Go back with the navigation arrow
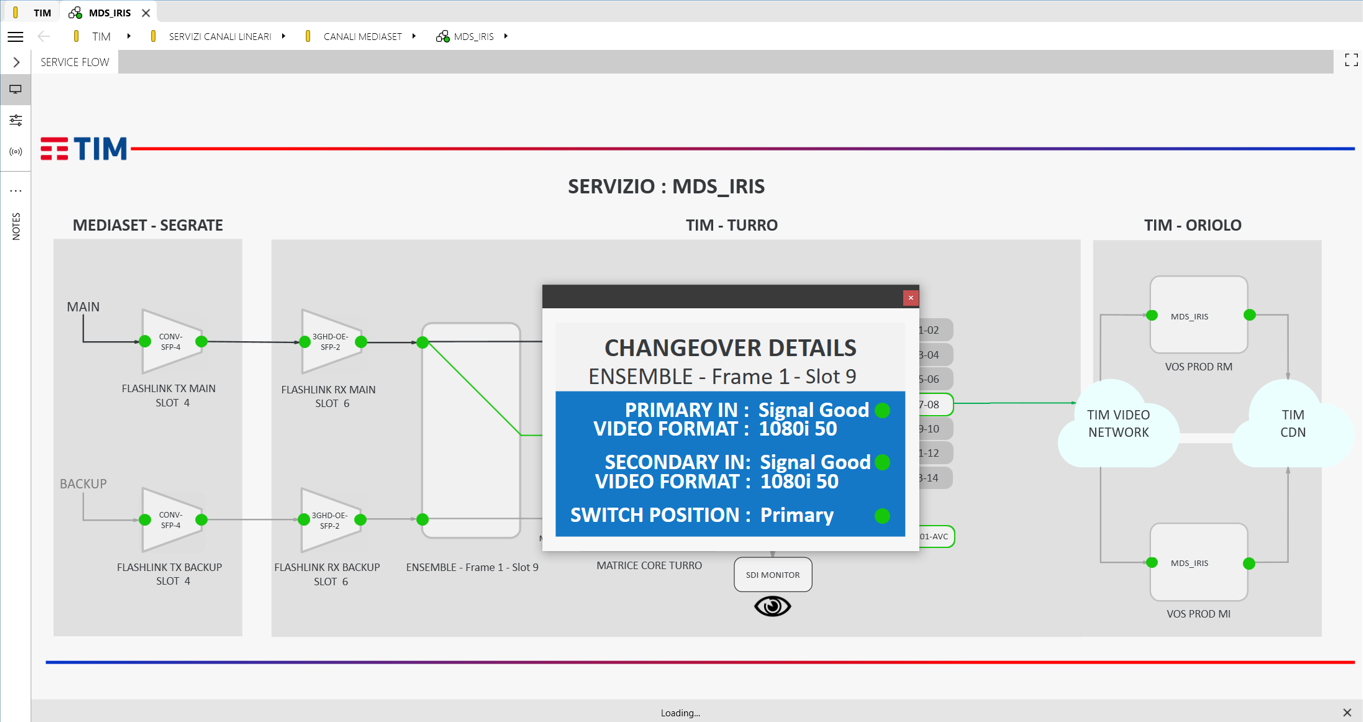Screen dimensions: 1363x722 tap(44, 36)
